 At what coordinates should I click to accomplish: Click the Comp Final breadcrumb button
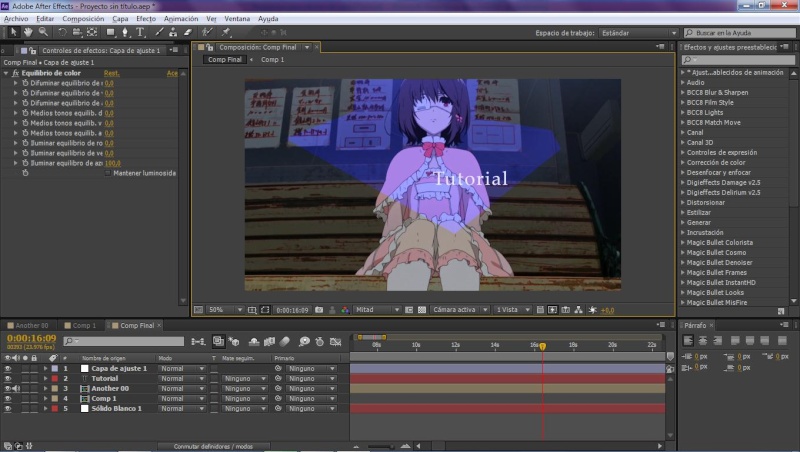tap(224, 60)
